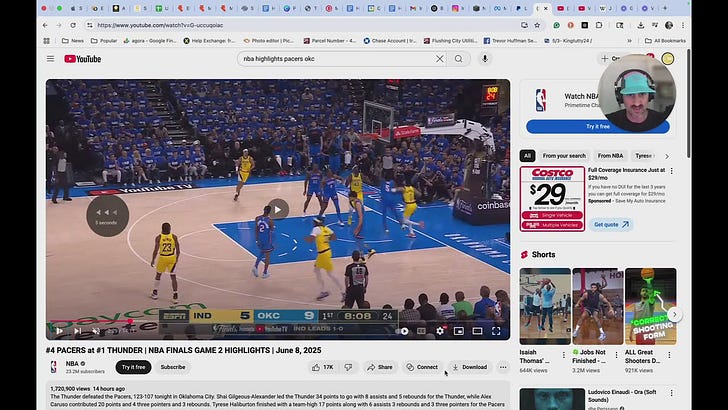Select the Tyrese chip
This screenshot has height=410, width=728.
[x=644, y=156]
